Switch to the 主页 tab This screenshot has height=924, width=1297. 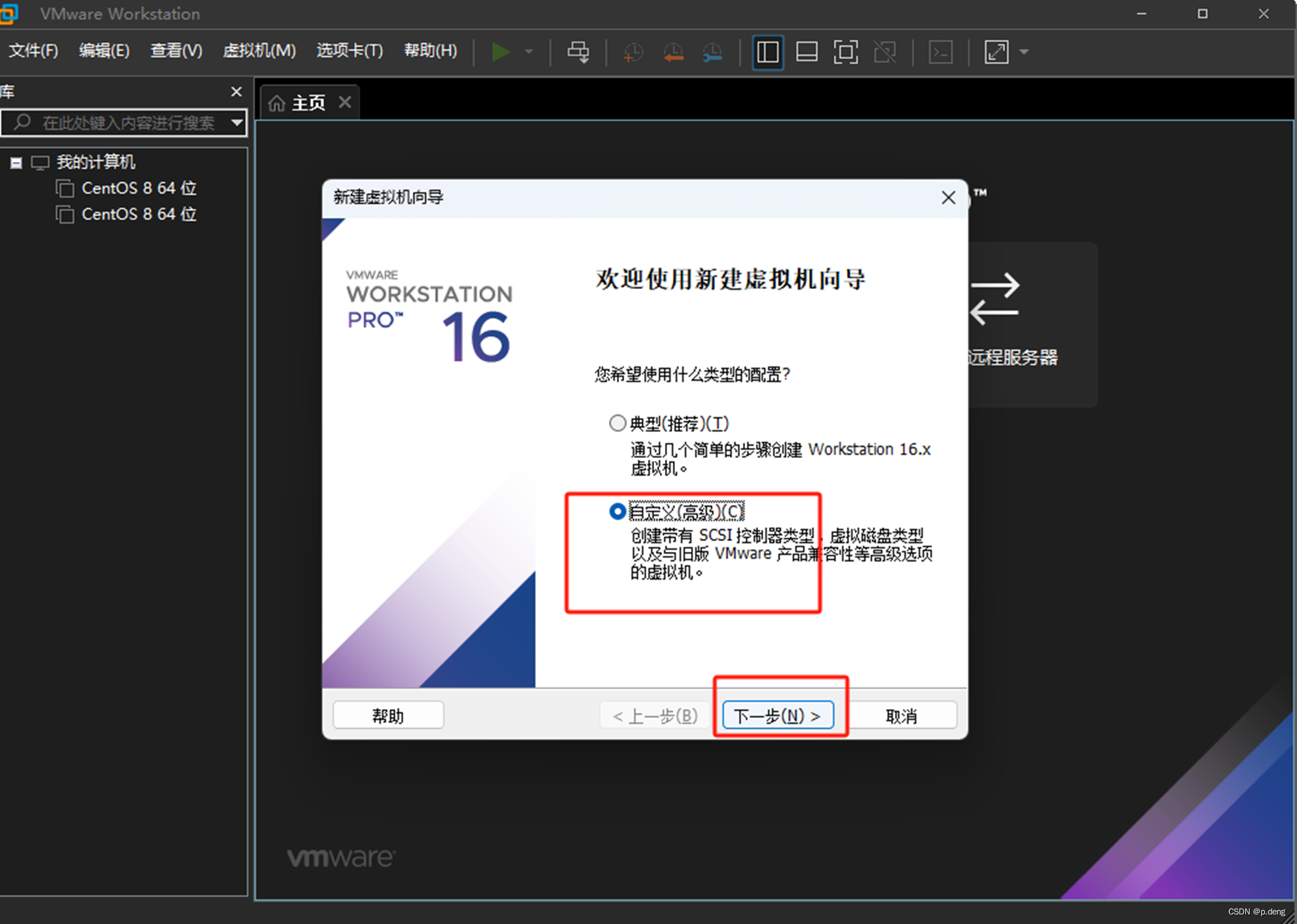coord(309,103)
